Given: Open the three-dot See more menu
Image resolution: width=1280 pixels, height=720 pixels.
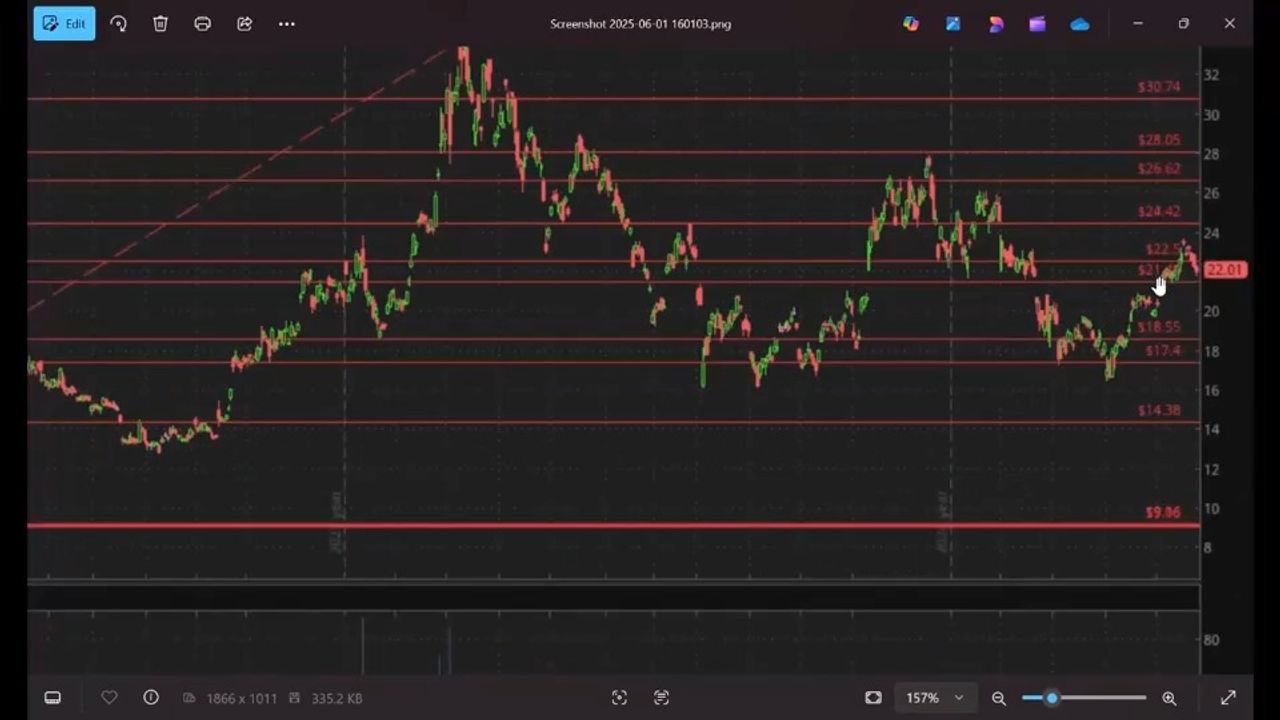Looking at the screenshot, I should pos(287,24).
